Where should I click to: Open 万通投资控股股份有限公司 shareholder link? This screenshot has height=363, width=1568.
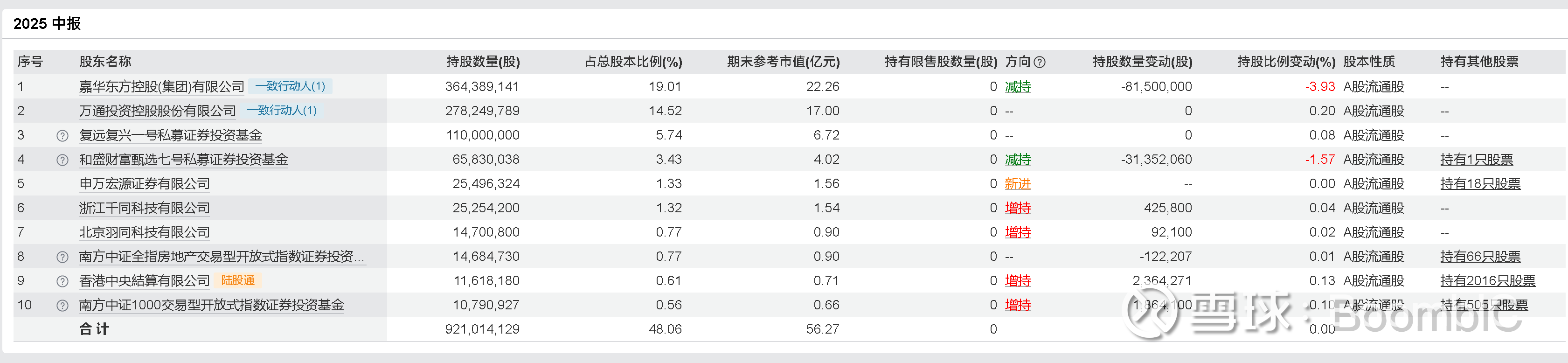157,111
